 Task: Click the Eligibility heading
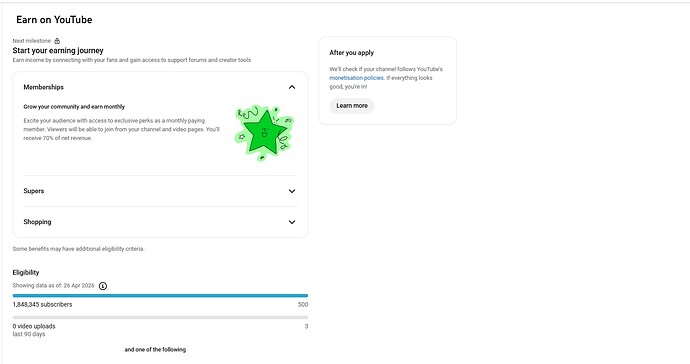coord(26,272)
